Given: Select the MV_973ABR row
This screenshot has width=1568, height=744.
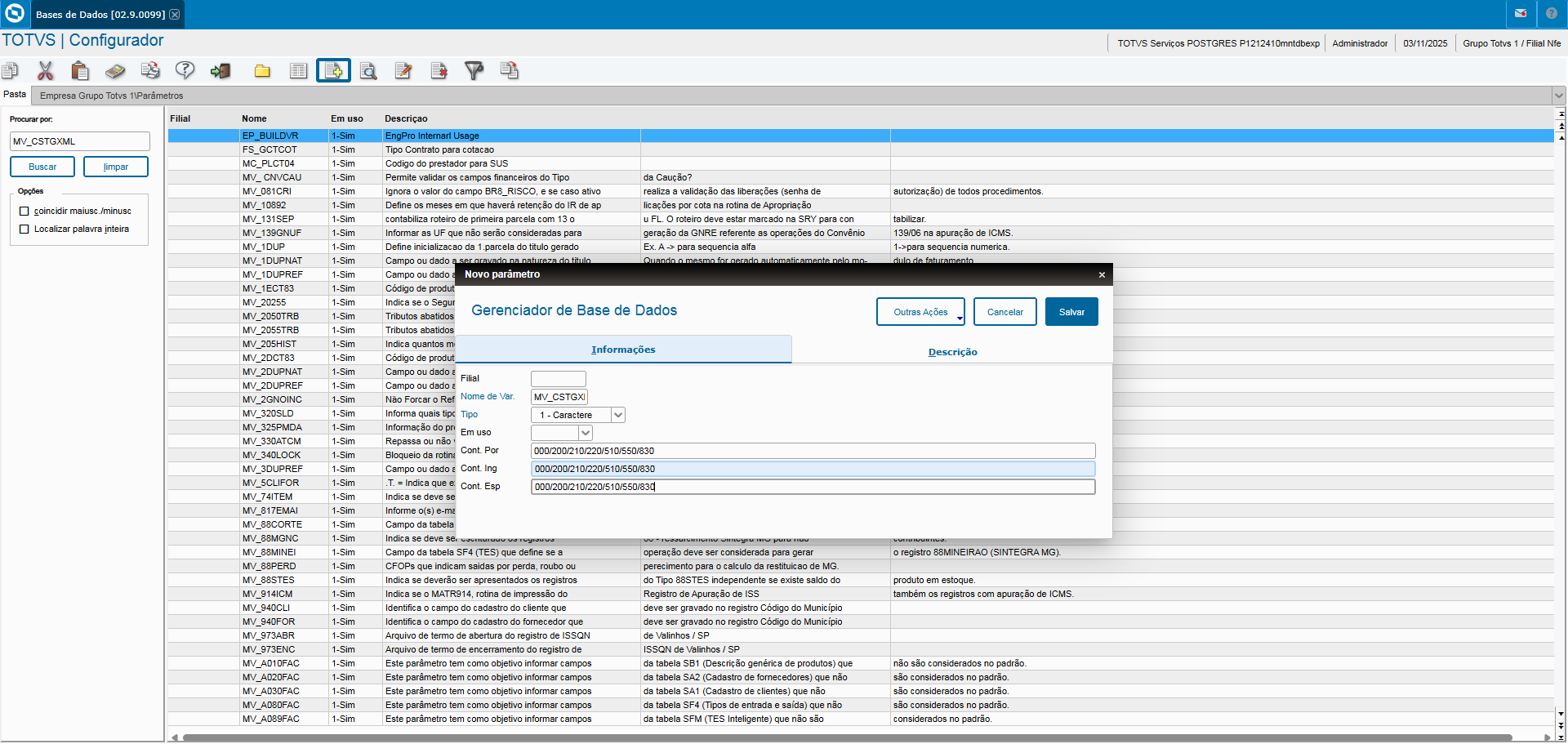Looking at the screenshot, I should [861, 635].
